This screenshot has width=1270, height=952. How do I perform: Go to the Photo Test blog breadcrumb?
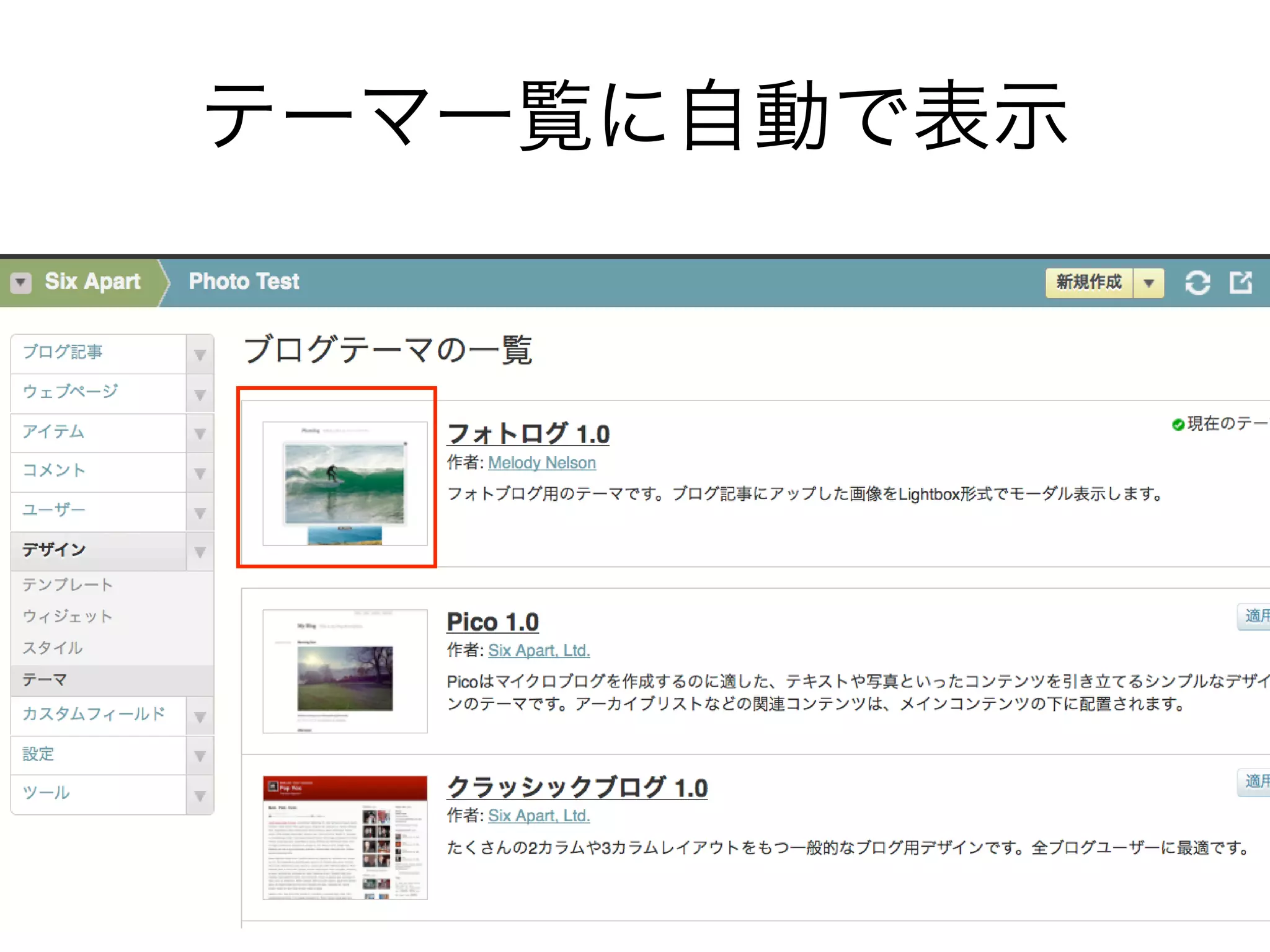click(244, 281)
